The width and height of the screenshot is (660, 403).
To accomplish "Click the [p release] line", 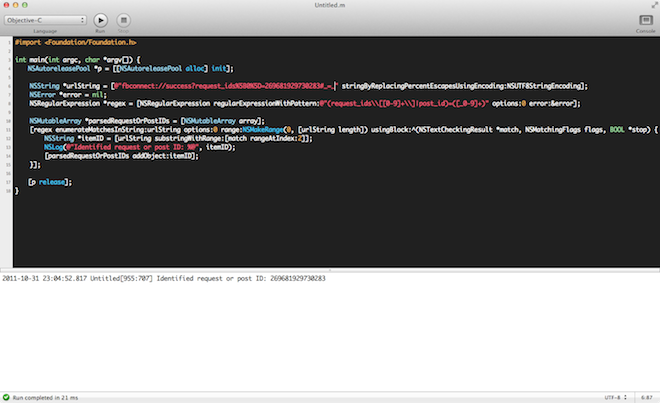I will [50, 182].
